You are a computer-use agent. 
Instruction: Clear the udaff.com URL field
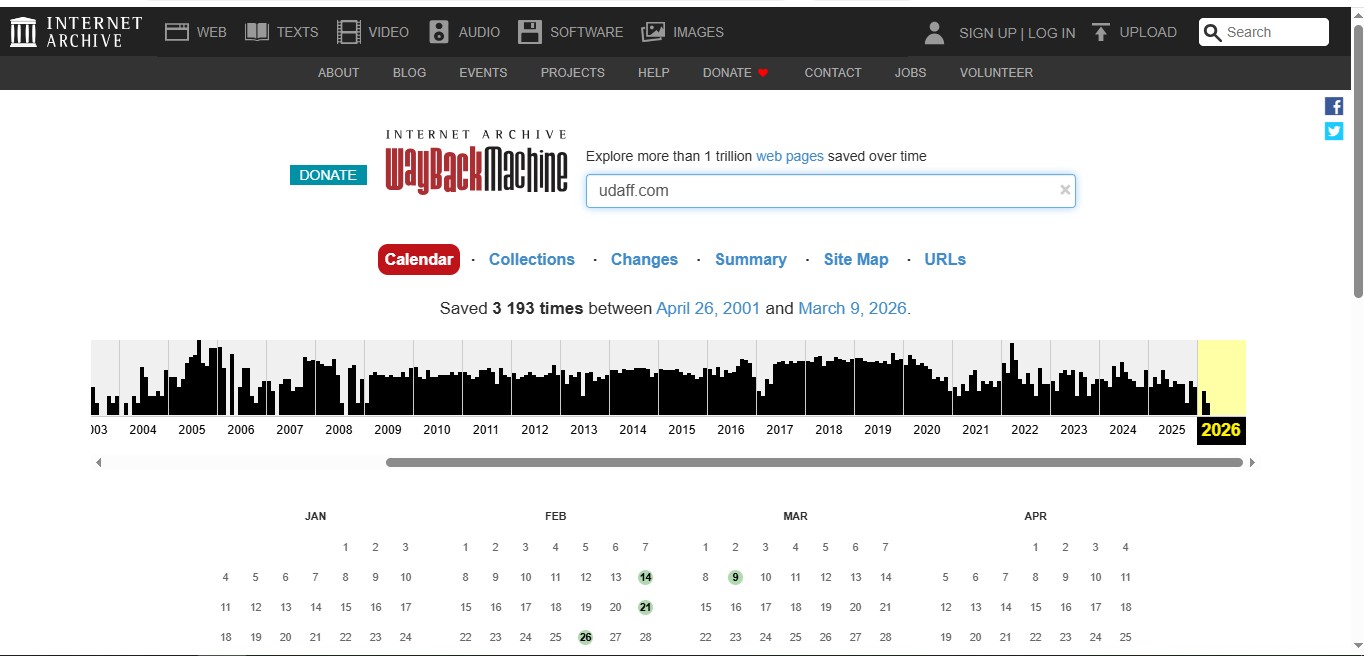click(x=1065, y=190)
